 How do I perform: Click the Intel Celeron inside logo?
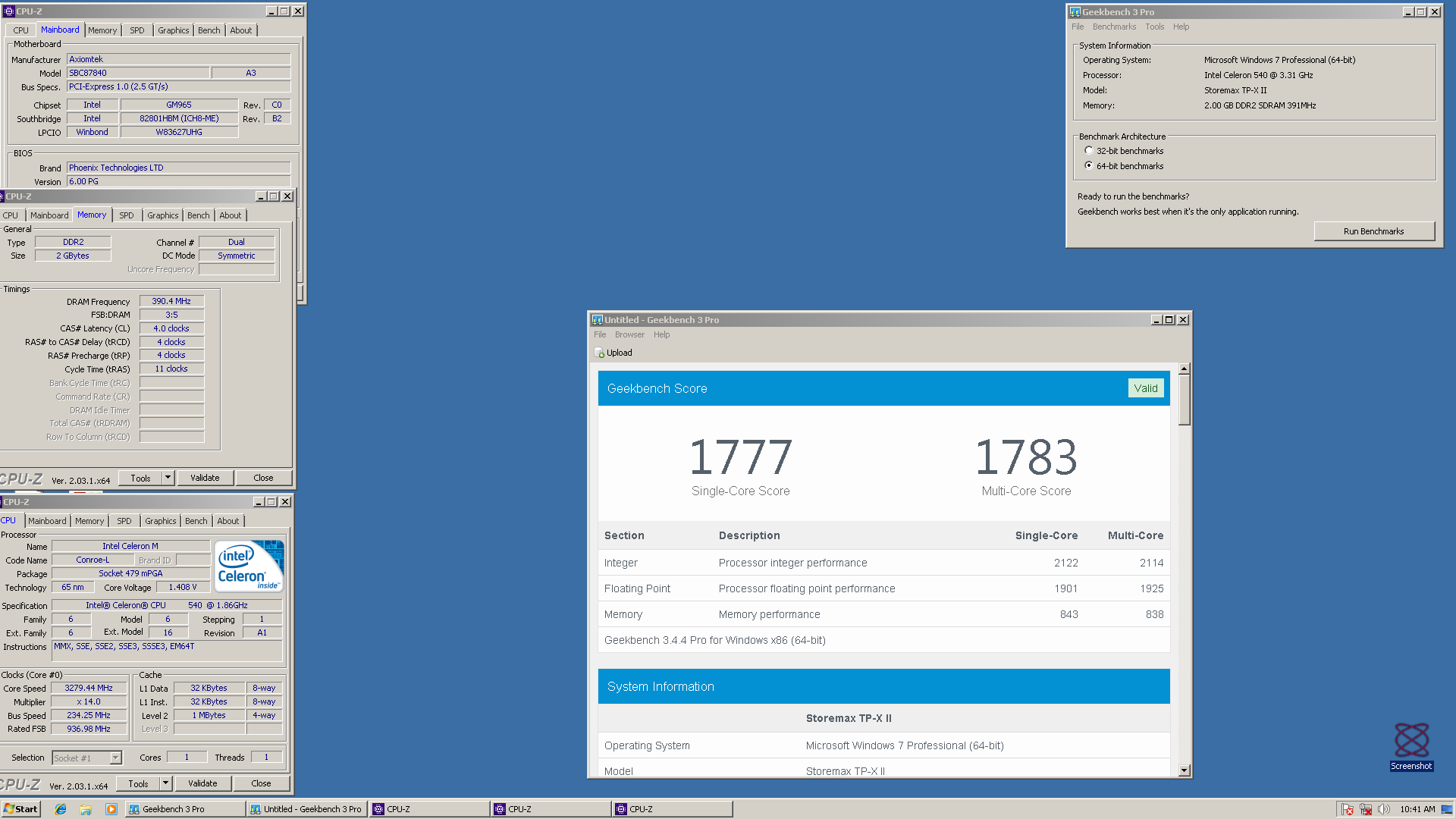pos(249,566)
